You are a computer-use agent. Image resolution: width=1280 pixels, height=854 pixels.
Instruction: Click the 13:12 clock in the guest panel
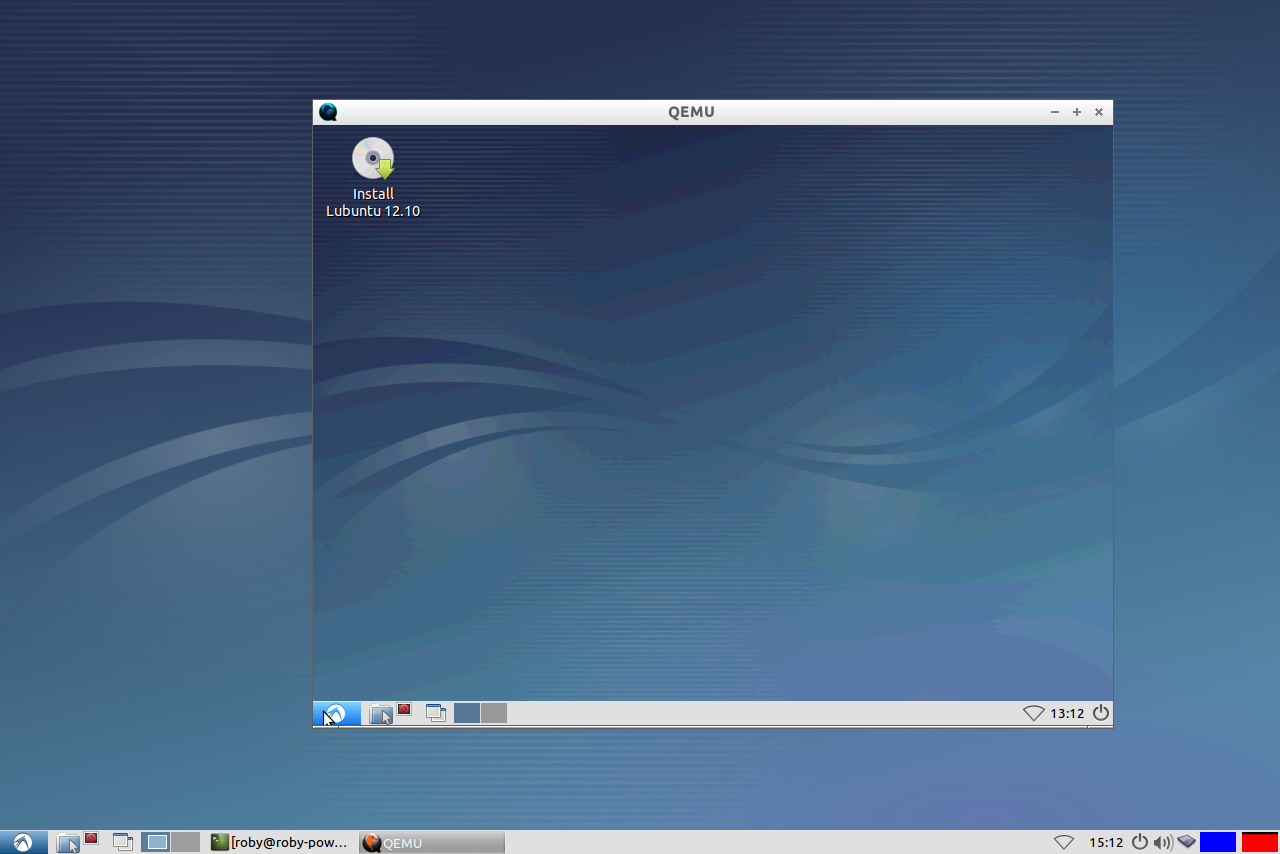point(1067,714)
